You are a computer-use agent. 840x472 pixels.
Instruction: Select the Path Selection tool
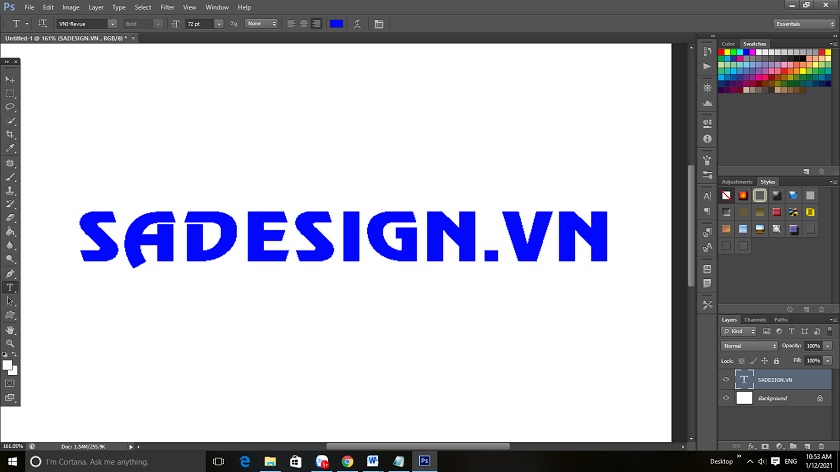click(x=10, y=302)
